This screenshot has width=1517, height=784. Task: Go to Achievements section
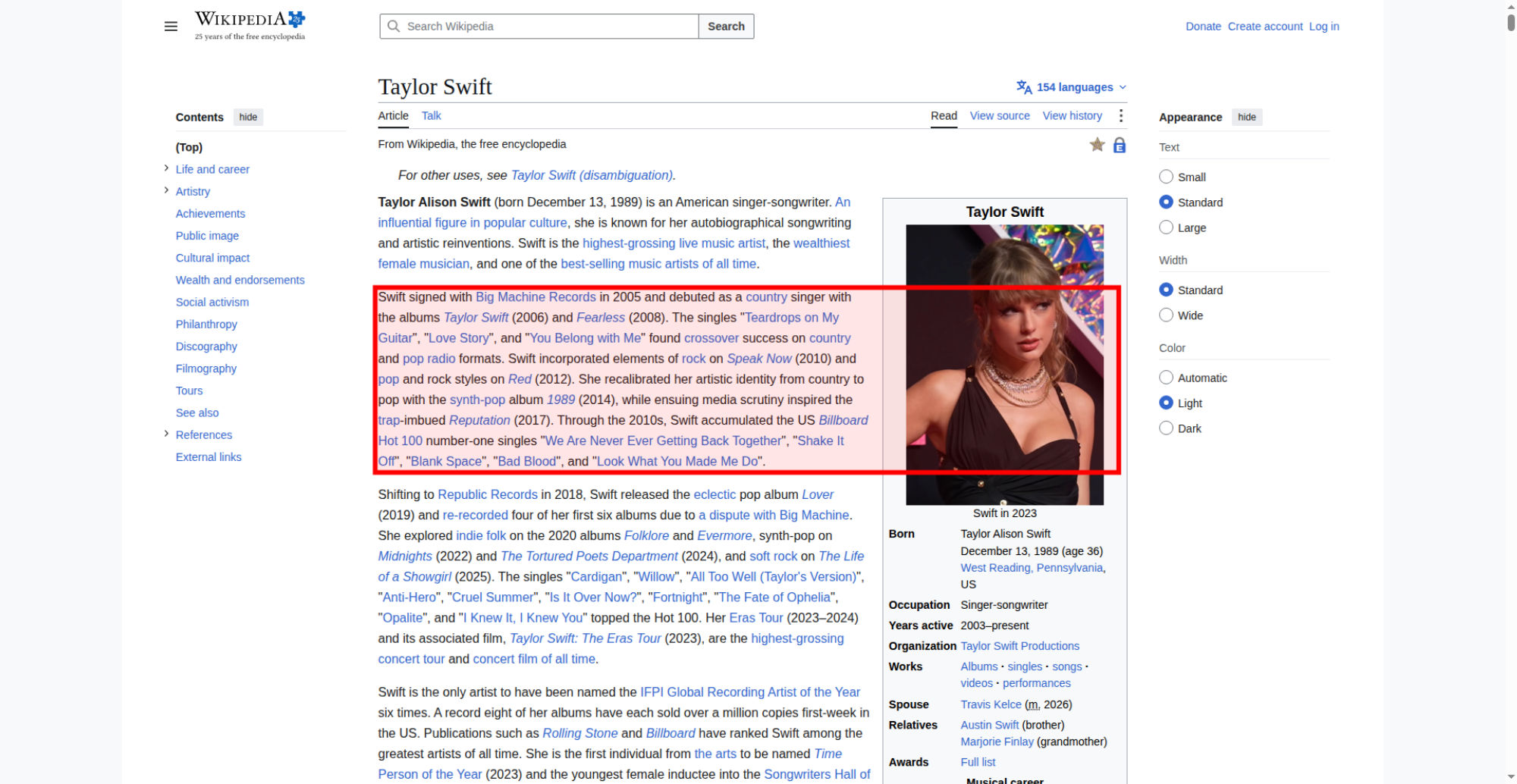[210, 214]
